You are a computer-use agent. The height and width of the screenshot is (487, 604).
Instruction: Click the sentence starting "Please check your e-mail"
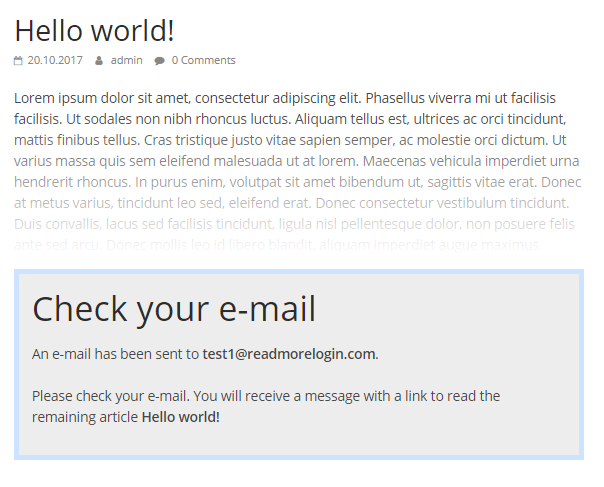[266, 406]
